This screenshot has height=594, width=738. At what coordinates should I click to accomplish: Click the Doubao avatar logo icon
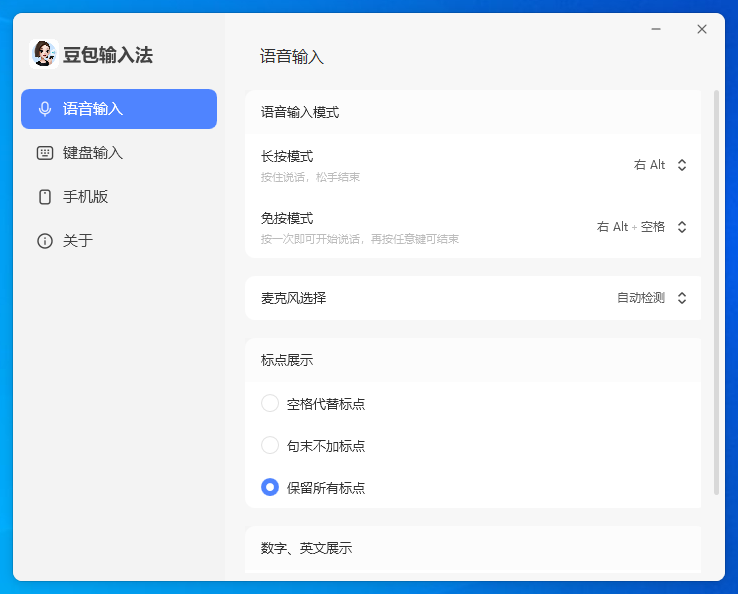[44, 54]
